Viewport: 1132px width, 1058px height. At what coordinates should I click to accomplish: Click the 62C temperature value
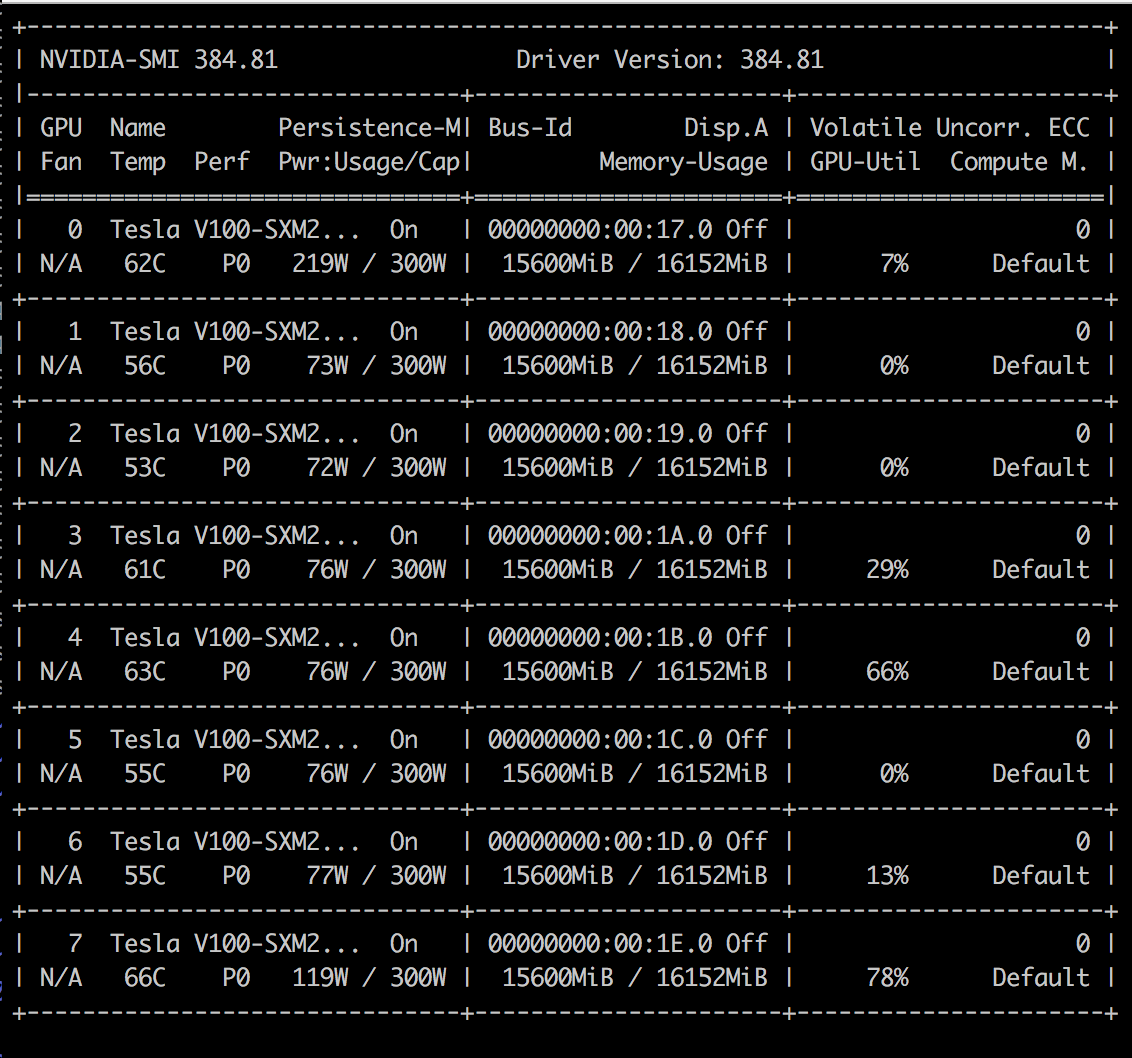[145, 264]
